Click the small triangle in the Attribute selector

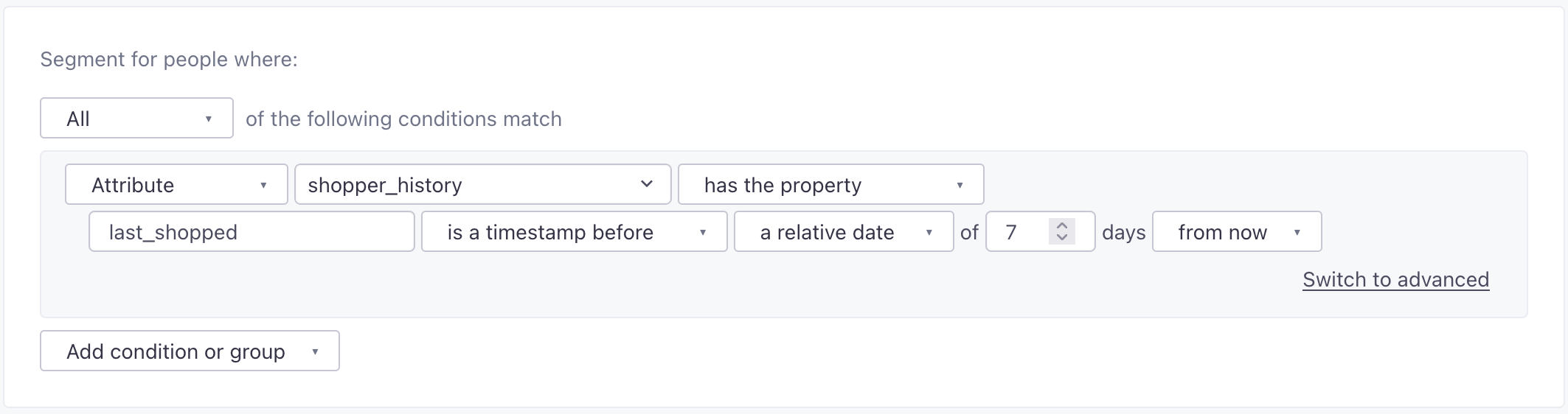(x=263, y=185)
